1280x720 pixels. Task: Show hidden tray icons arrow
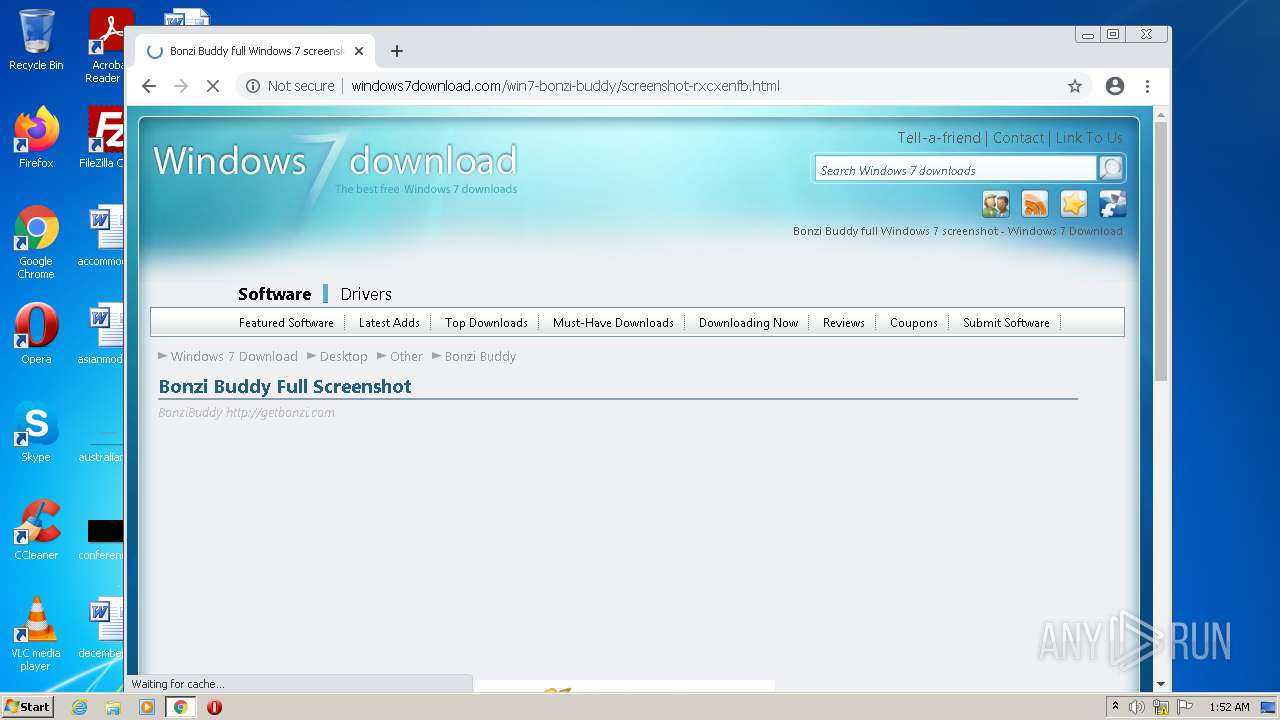pyautogui.click(x=1115, y=707)
